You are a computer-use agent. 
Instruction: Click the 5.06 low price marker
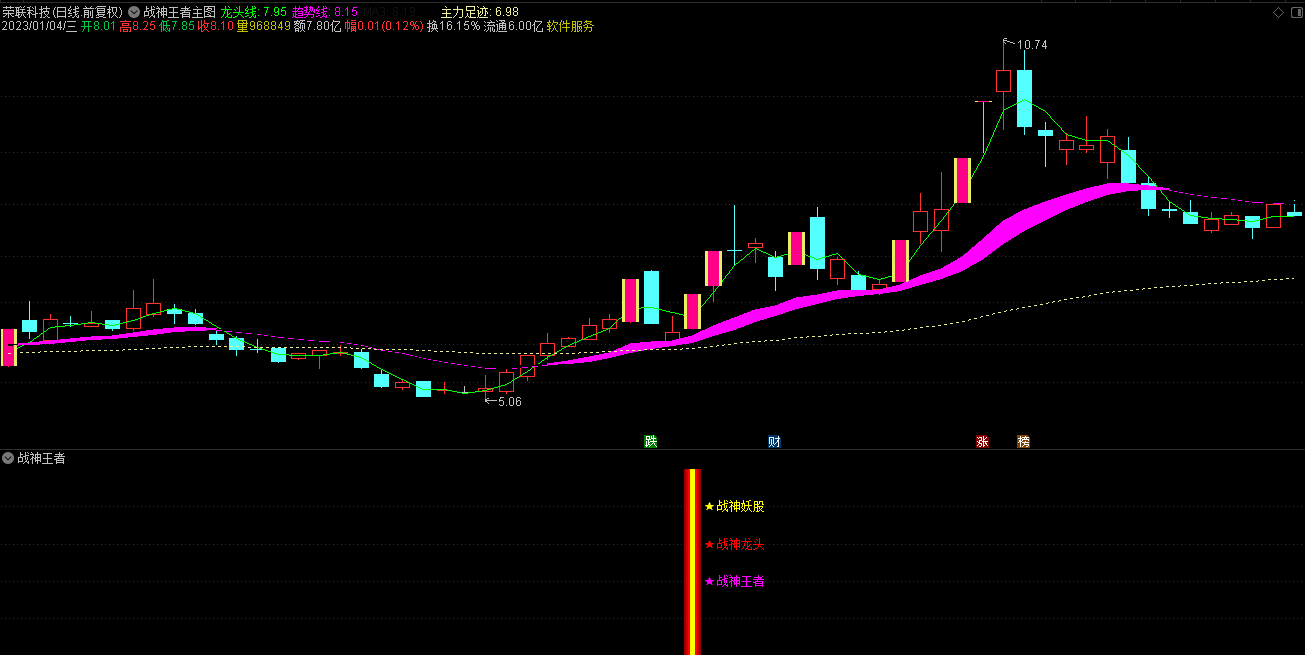pos(509,401)
